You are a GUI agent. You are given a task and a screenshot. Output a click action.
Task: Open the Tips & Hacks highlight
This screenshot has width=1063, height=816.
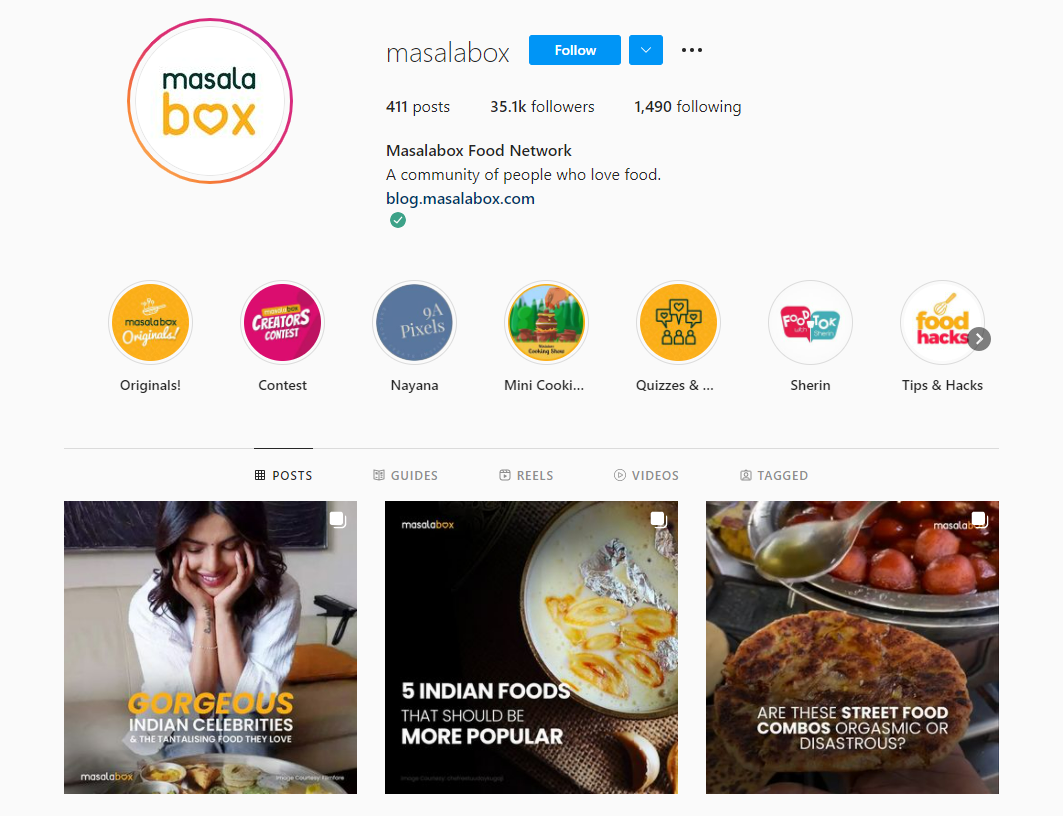[x=942, y=323]
